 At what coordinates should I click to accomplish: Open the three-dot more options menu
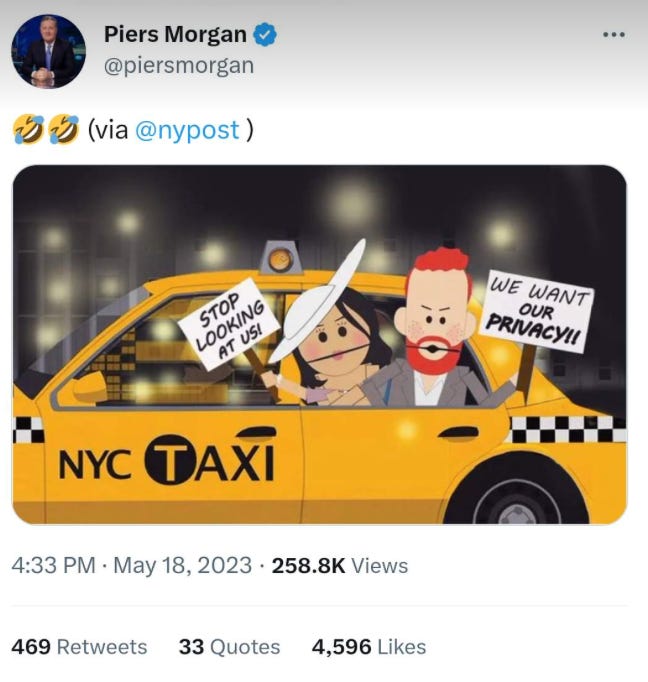tap(614, 34)
